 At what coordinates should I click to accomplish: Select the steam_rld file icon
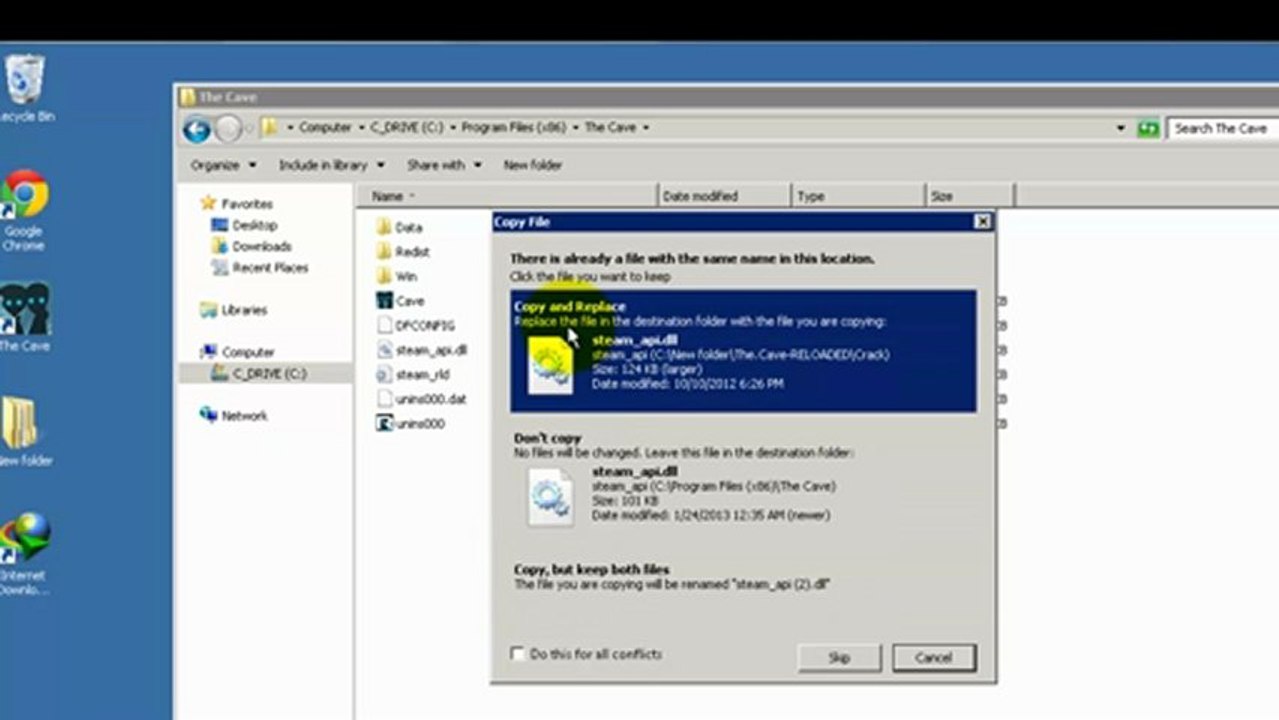pyautogui.click(x=384, y=374)
